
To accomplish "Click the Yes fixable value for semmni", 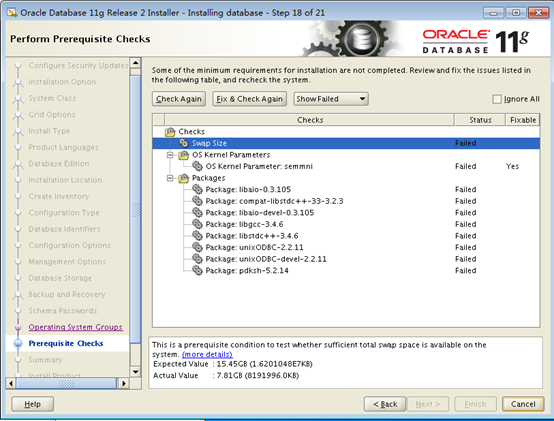I will click(x=512, y=166).
